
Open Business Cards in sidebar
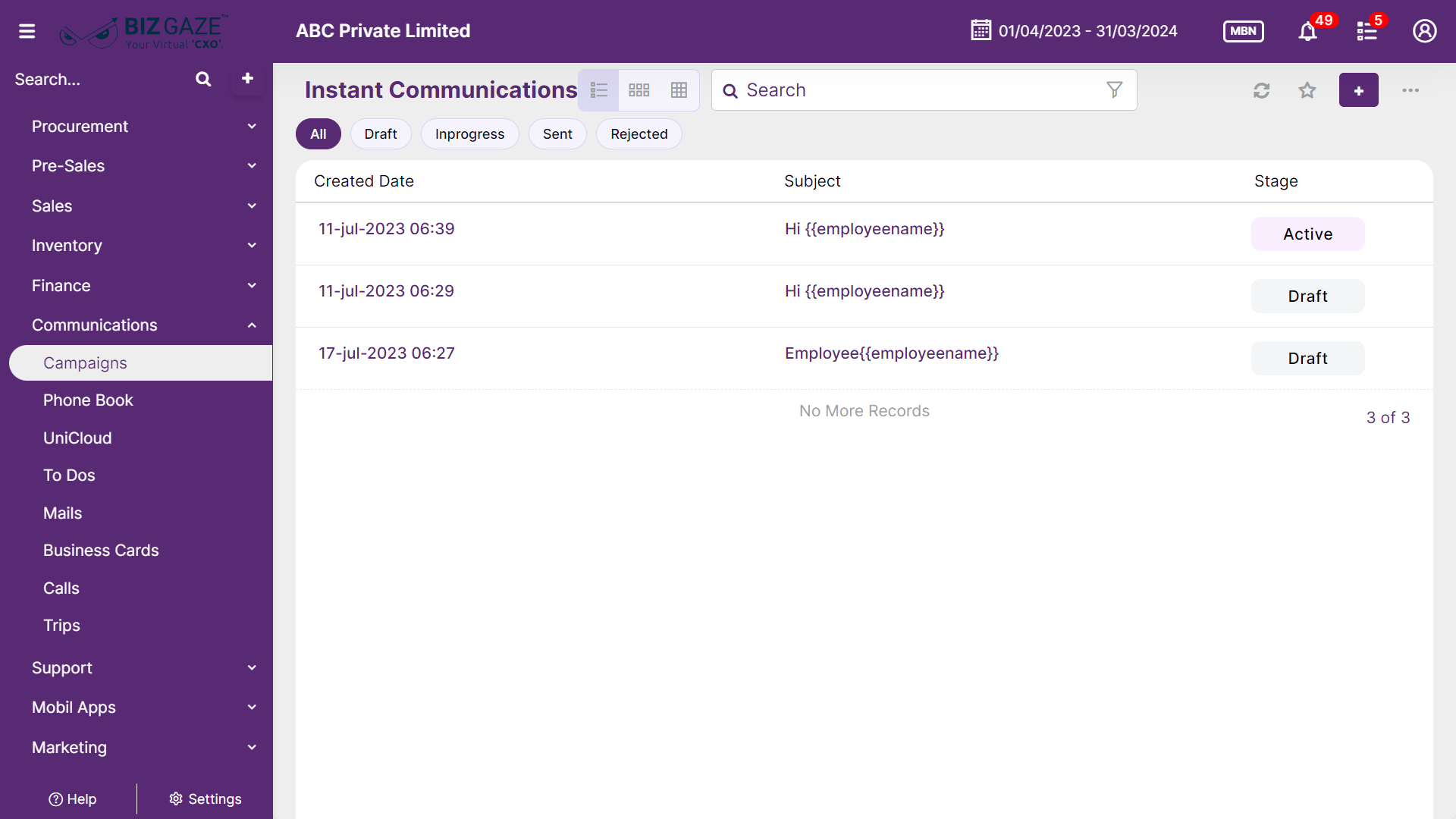[101, 550]
